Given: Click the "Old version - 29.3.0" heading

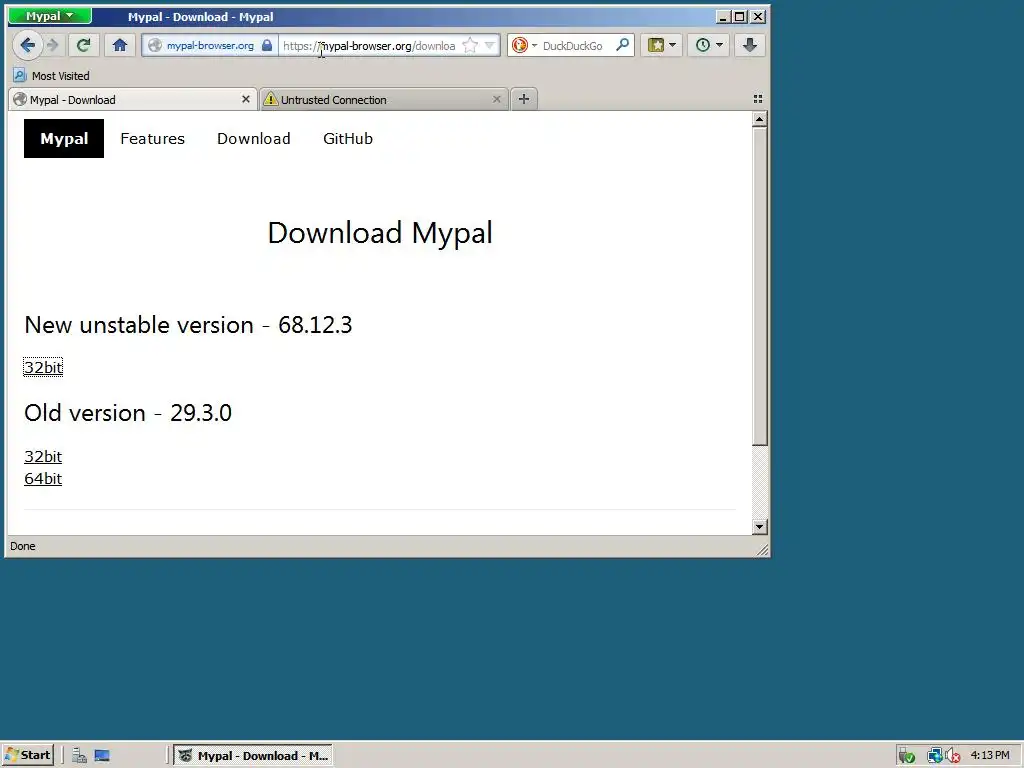Looking at the screenshot, I should [x=128, y=413].
